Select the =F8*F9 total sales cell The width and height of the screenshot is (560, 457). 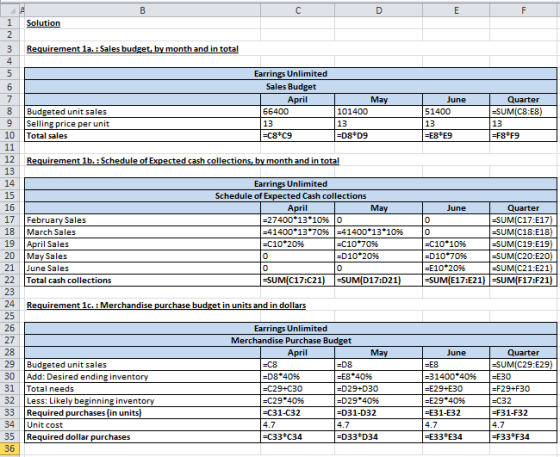pyautogui.click(x=524, y=136)
